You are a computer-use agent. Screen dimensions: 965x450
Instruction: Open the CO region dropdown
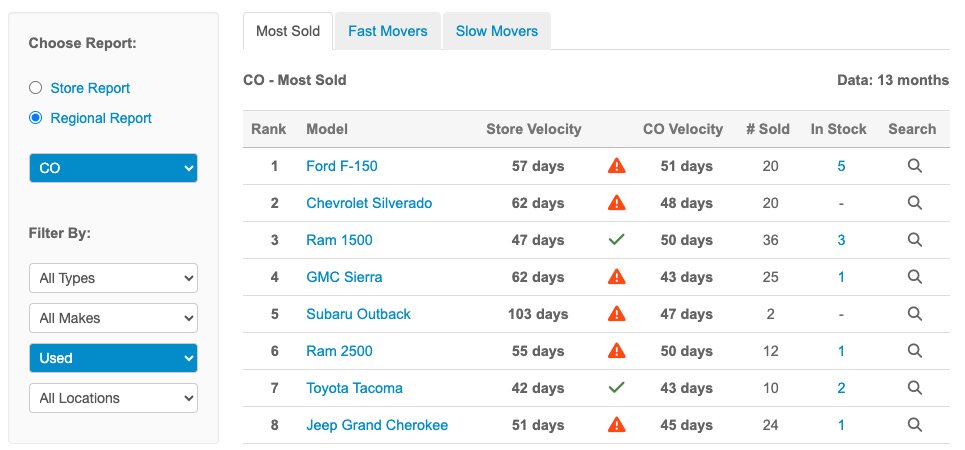[113, 168]
